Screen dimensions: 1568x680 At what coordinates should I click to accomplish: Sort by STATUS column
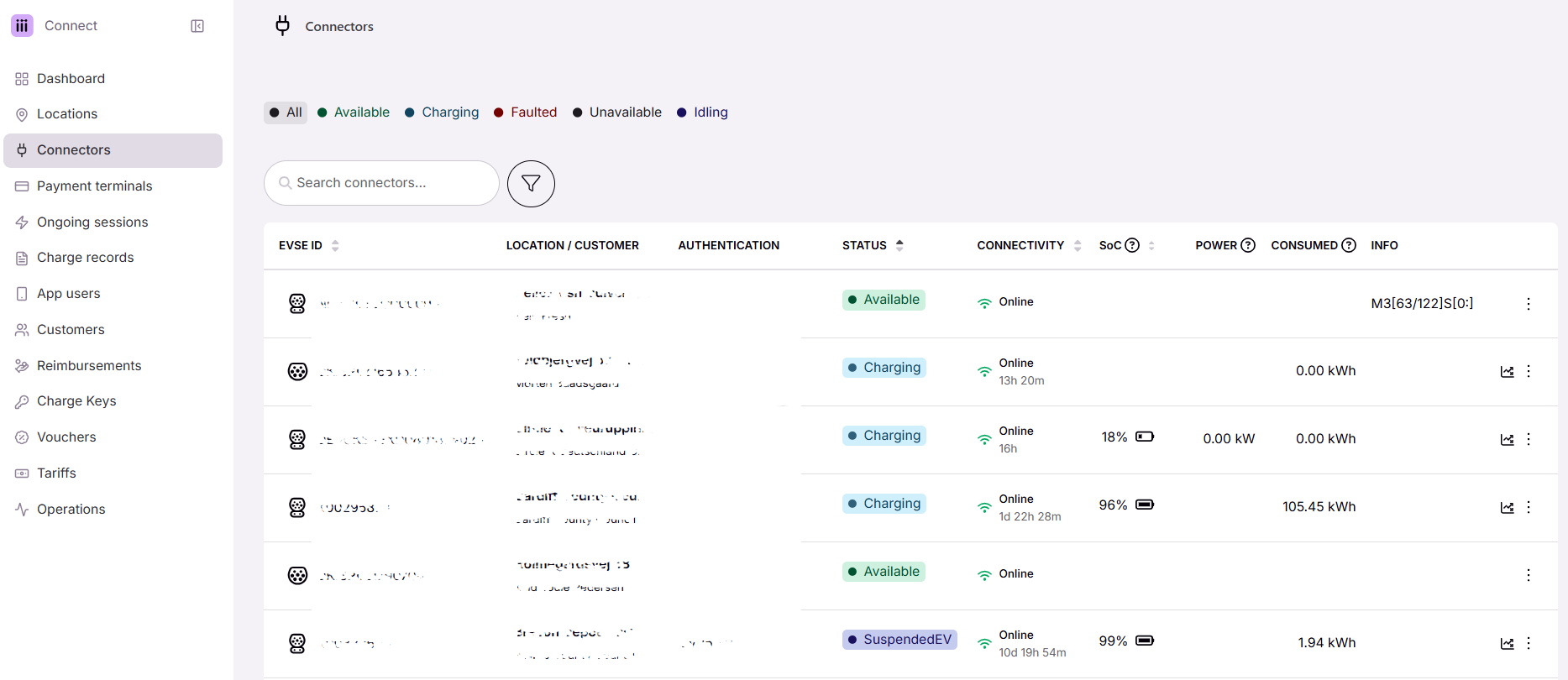[899, 246]
